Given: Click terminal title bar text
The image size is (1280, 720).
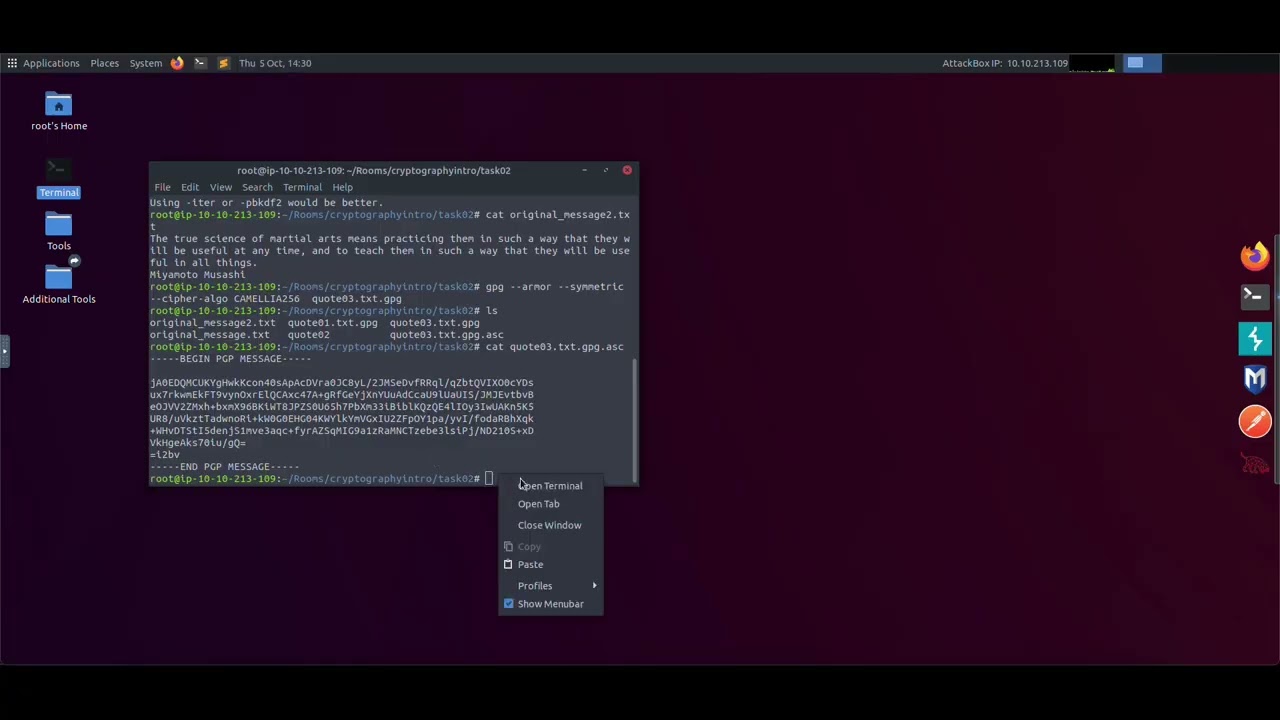Looking at the screenshot, I should click(x=374, y=170).
